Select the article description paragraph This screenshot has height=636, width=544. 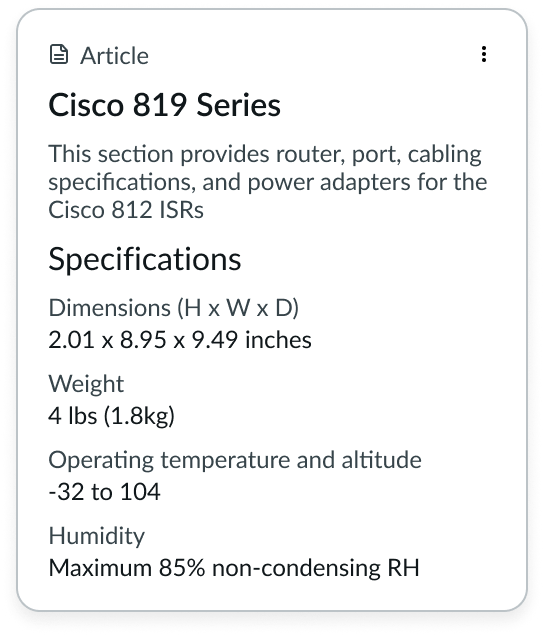[x=268, y=182]
